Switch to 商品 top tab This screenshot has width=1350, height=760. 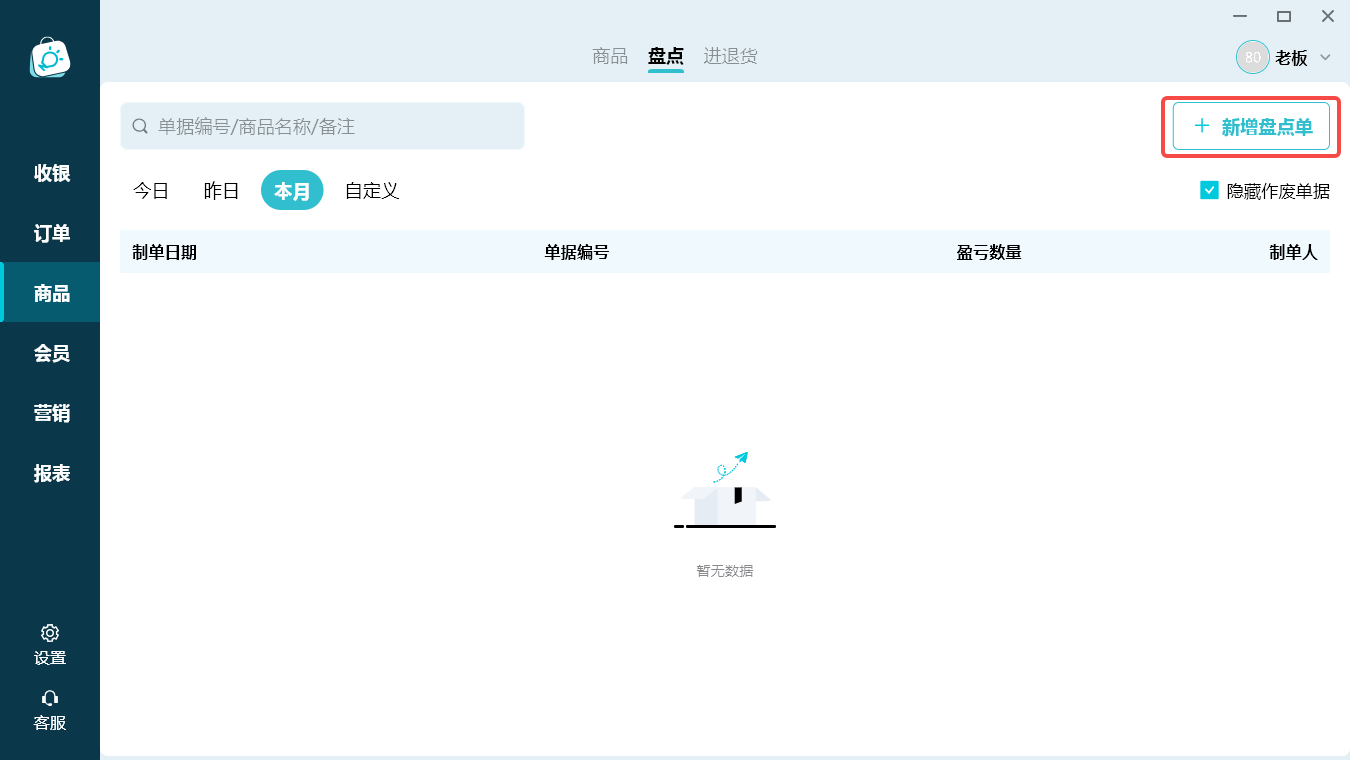(610, 56)
